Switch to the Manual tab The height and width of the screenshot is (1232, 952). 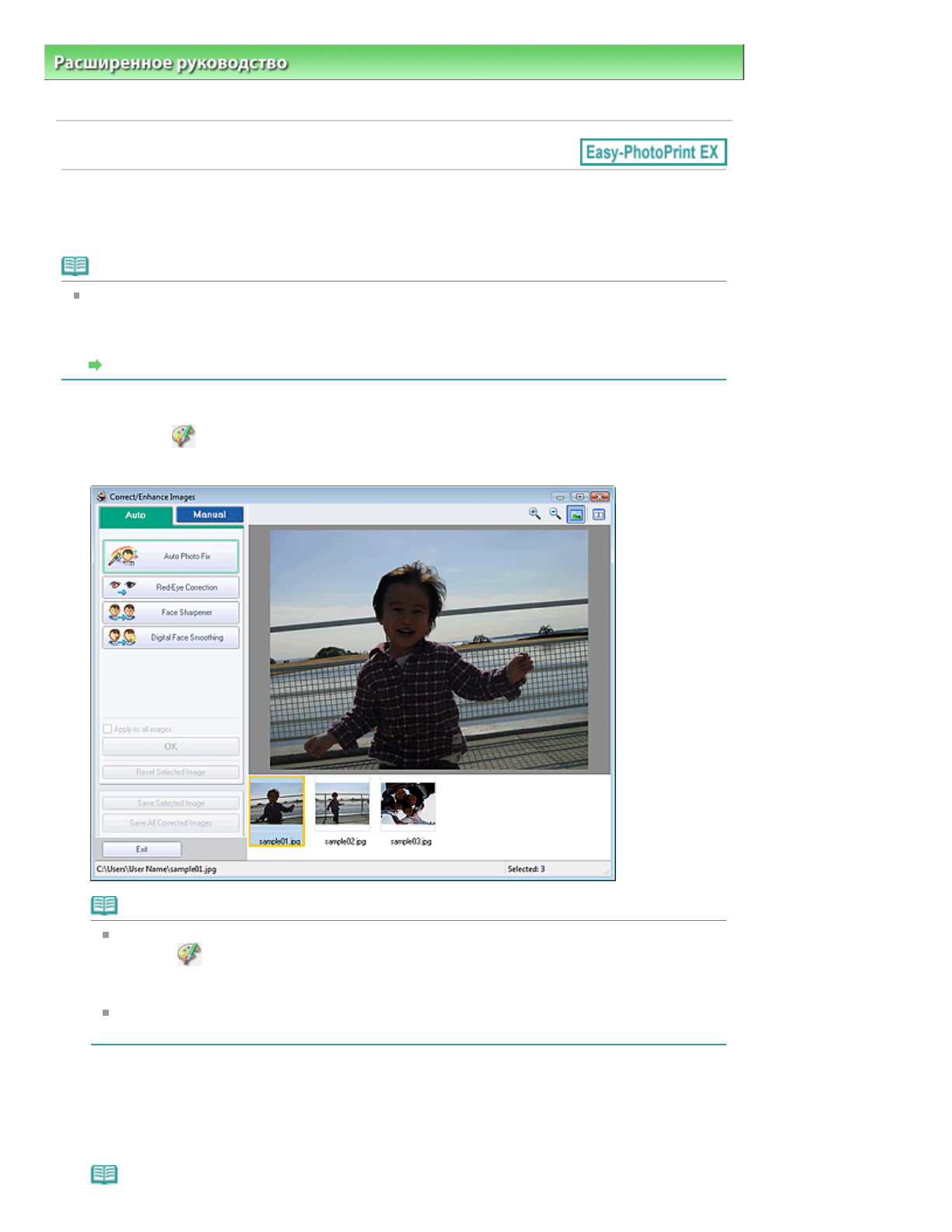pyautogui.click(x=209, y=515)
